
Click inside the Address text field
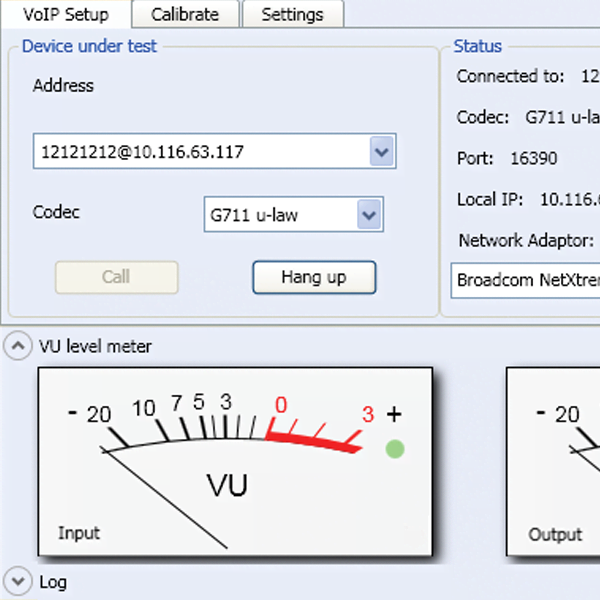click(200, 152)
